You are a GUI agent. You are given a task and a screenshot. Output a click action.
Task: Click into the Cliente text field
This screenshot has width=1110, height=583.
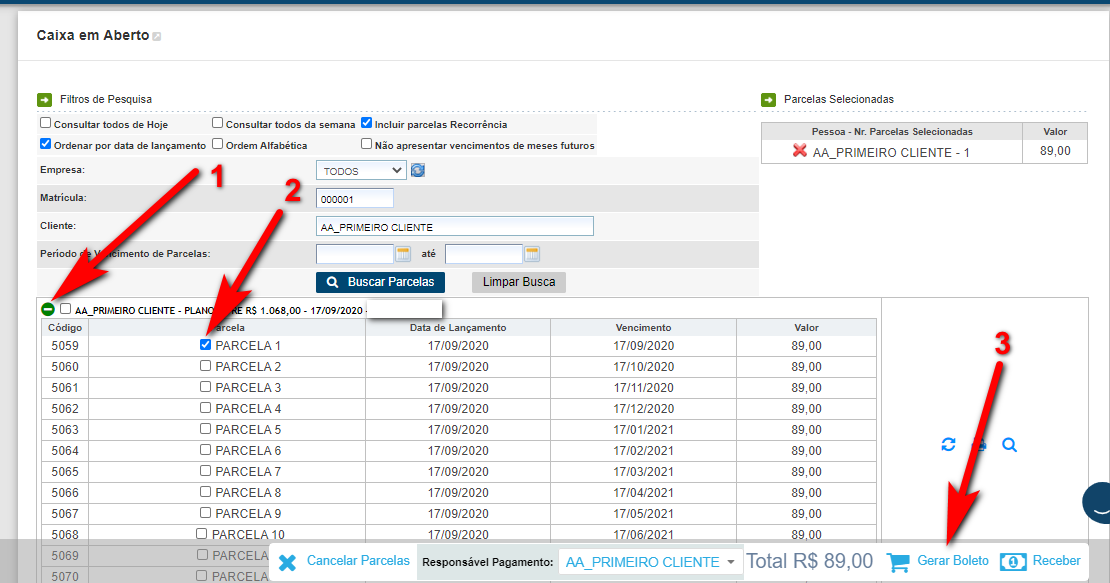tap(454, 226)
